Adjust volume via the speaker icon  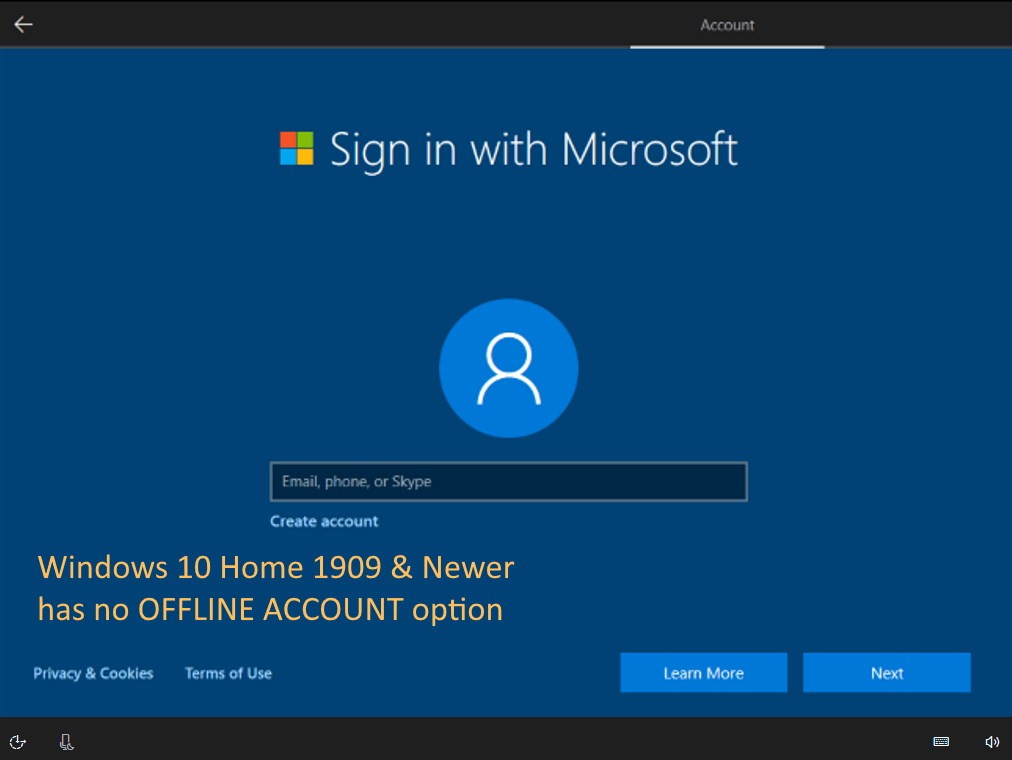click(992, 742)
